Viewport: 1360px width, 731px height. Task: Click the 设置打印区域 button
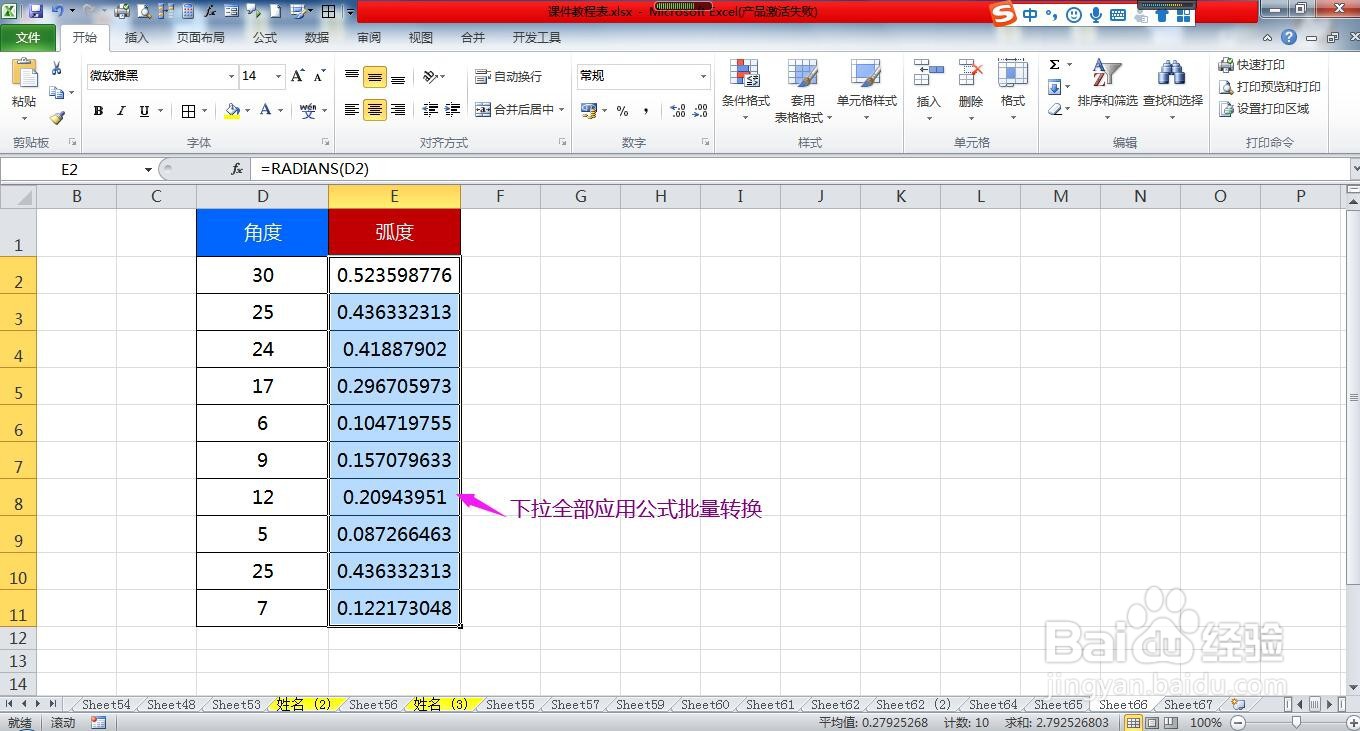(1263, 109)
